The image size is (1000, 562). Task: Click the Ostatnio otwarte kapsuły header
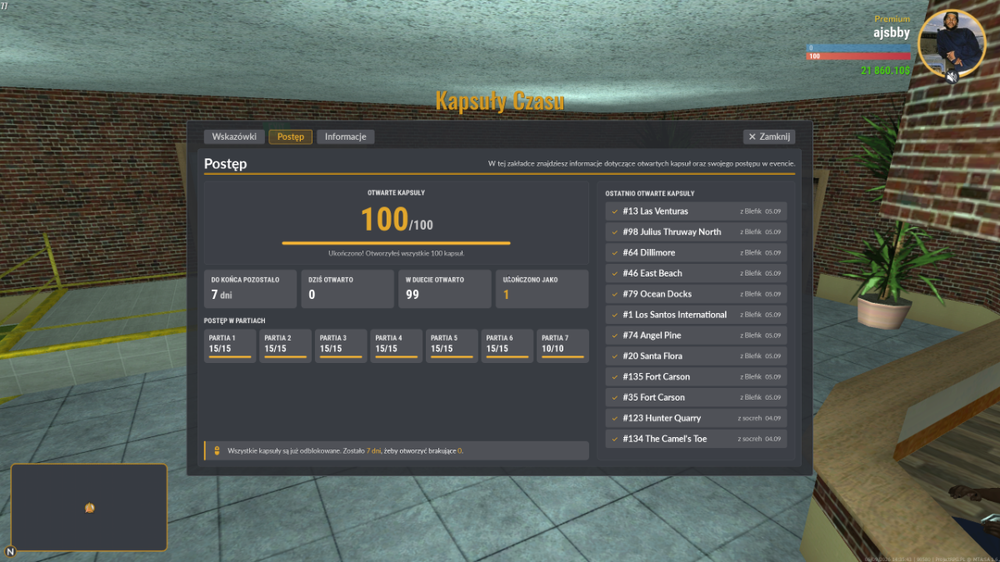tap(650, 193)
